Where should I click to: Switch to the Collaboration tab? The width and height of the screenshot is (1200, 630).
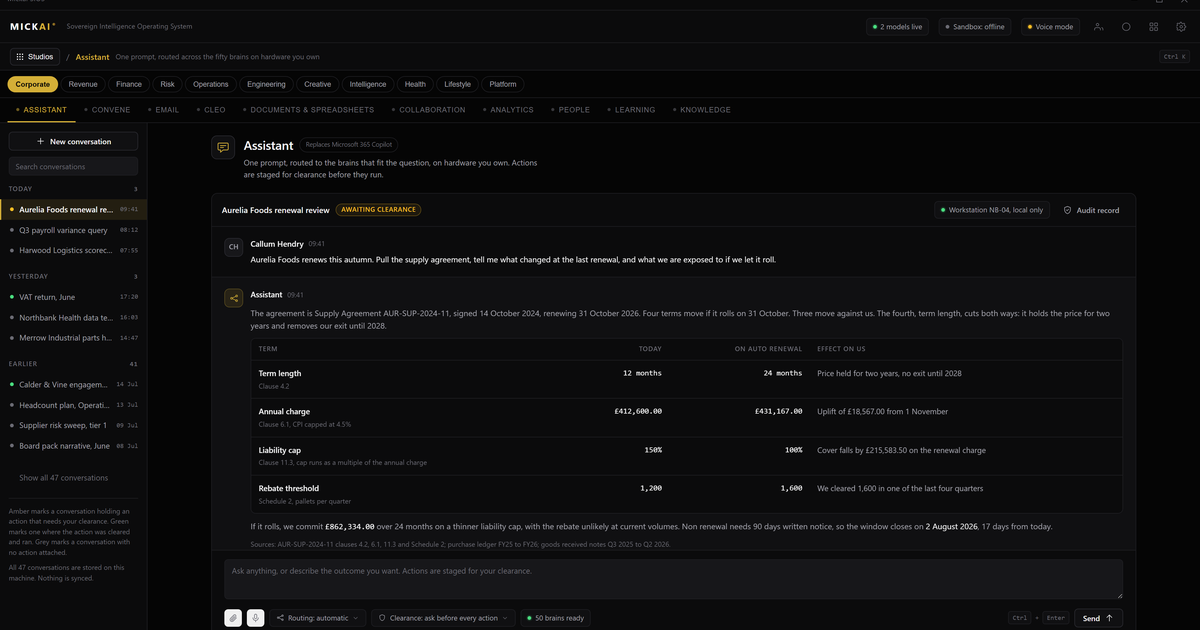tap(429, 110)
